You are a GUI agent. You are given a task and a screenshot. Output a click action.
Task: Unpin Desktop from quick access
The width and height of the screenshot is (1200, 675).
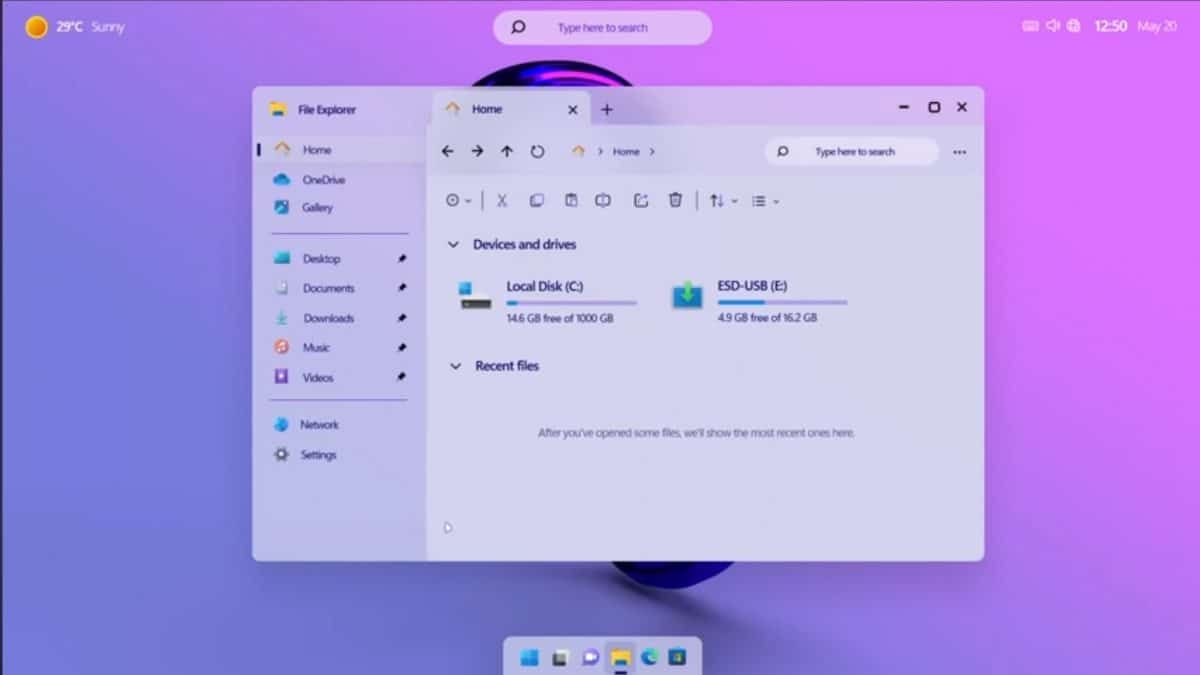402,259
